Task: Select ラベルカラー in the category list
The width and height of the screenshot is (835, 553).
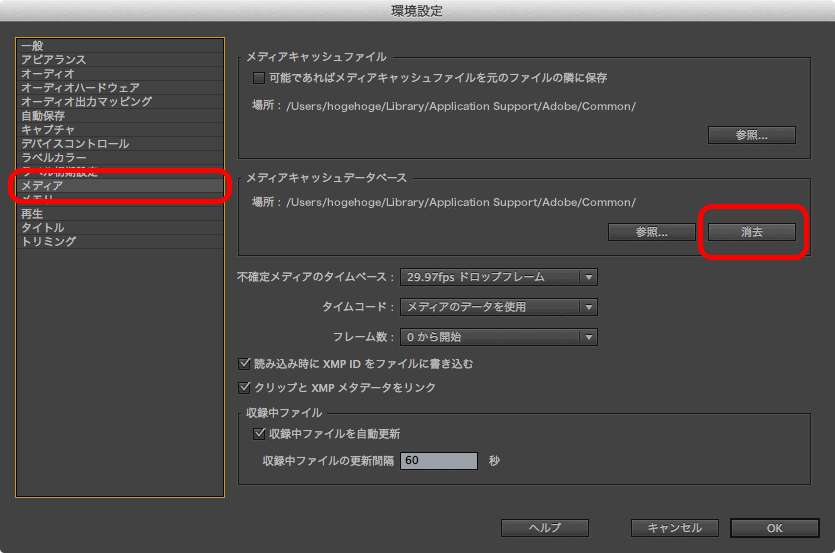Action: click(x=53, y=158)
